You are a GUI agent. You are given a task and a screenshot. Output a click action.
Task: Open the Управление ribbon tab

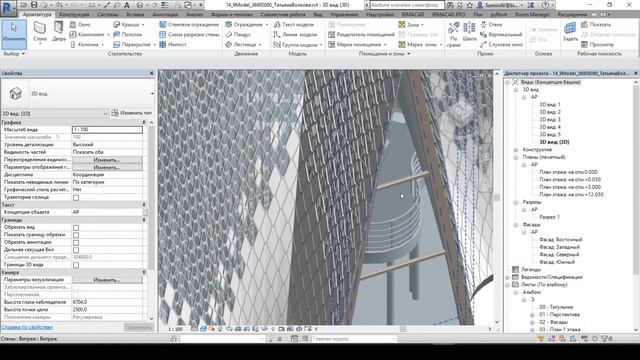click(x=344, y=14)
